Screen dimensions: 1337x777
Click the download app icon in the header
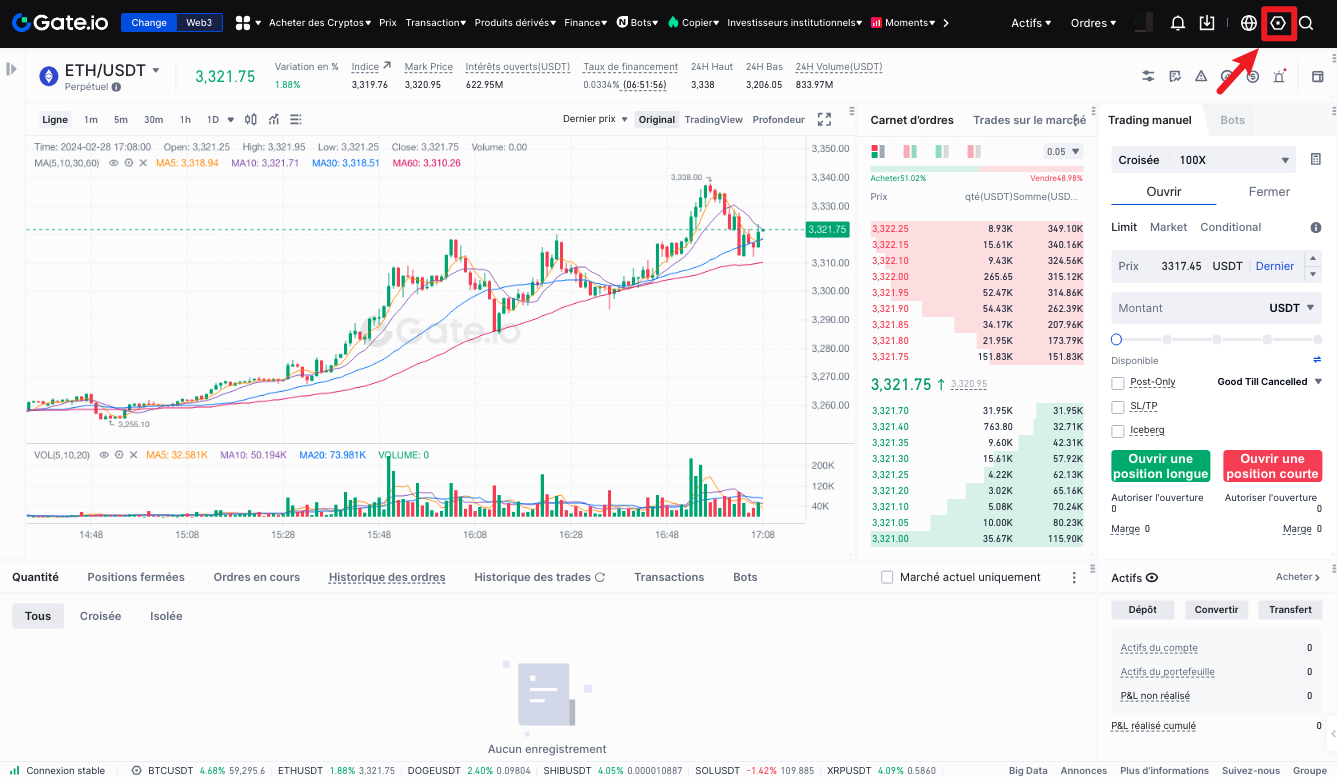pos(1207,23)
